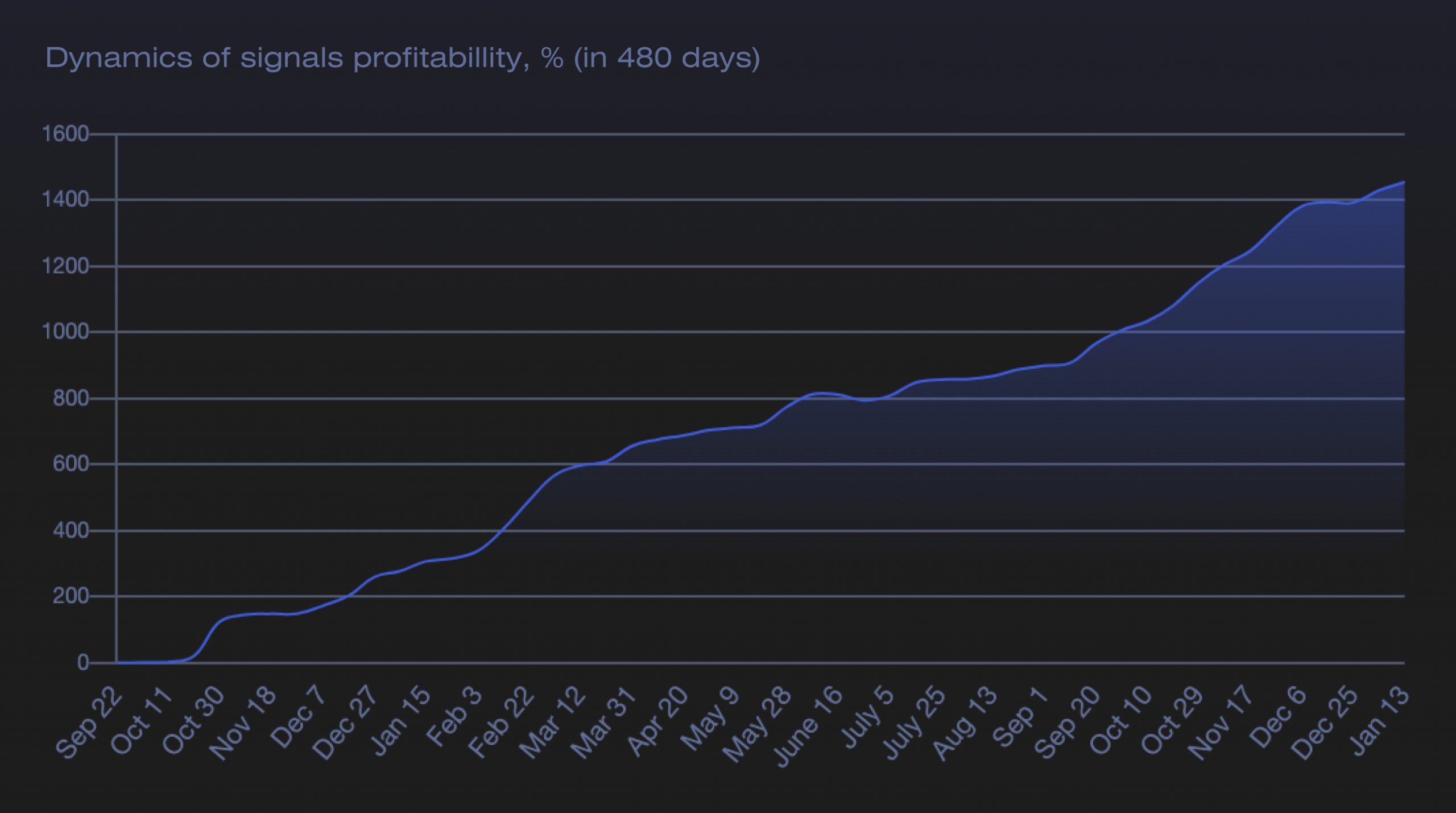Viewport: 1456px width, 813px height.
Task: Select the July 25 date label
Action: (x=915, y=724)
